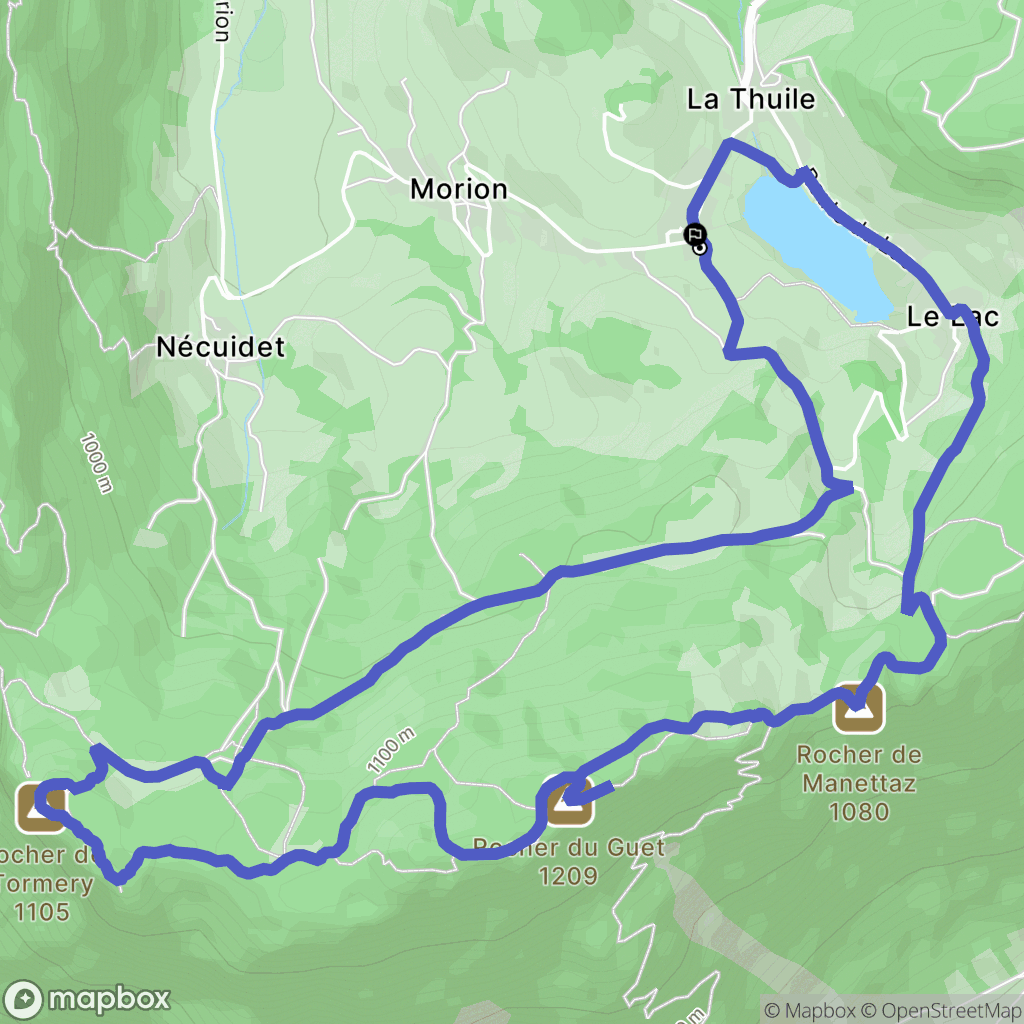Click the route start flag marker
Screen dimensions: 1024x1024
tap(694, 234)
